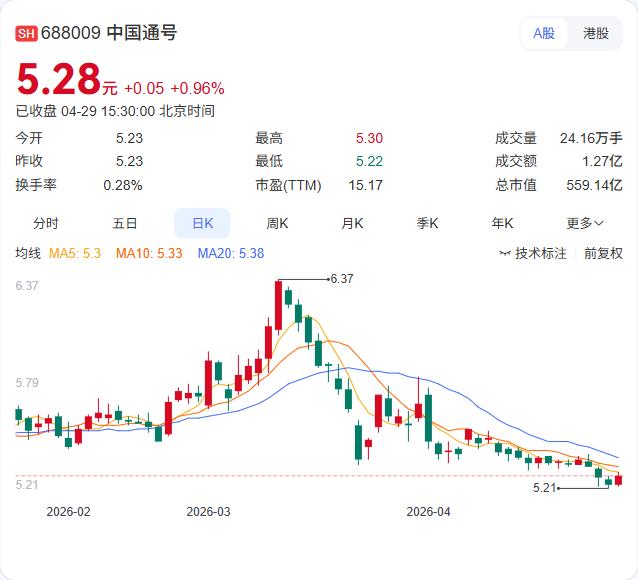Image resolution: width=638 pixels, height=580 pixels.
Task: Open the 前复权 adjustment selector
Action: [603, 254]
